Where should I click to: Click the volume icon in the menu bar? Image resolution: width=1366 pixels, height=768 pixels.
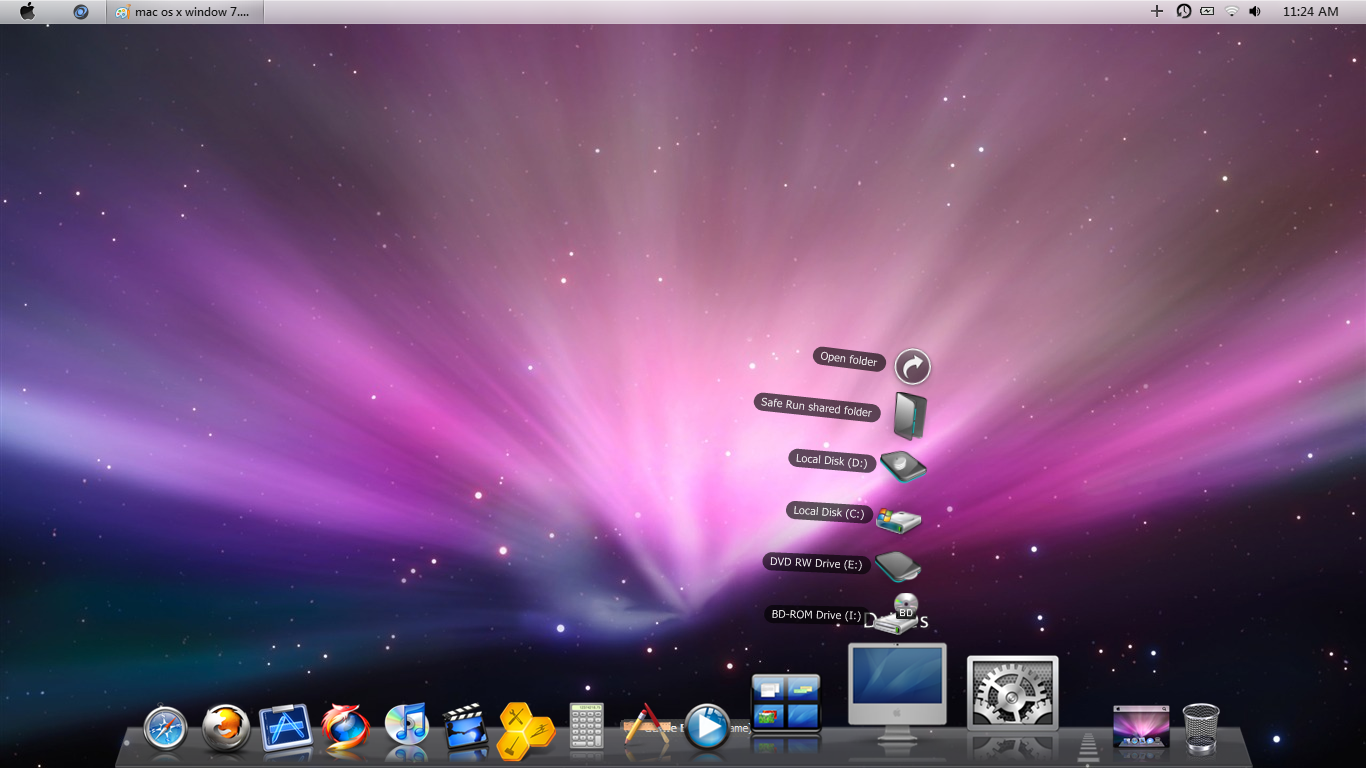pyautogui.click(x=1255, y=12)
